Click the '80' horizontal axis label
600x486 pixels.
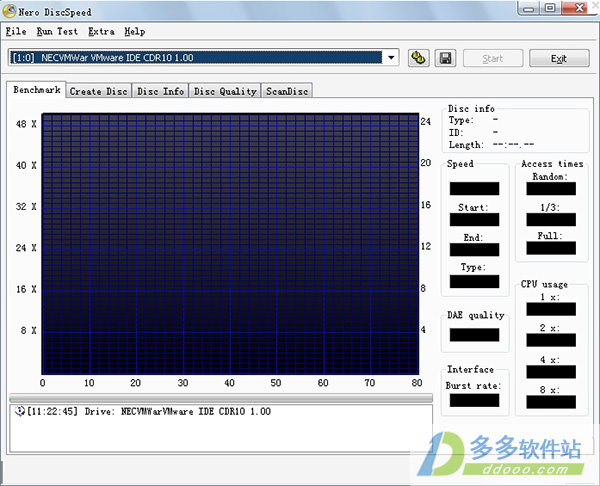coord(417,383)
